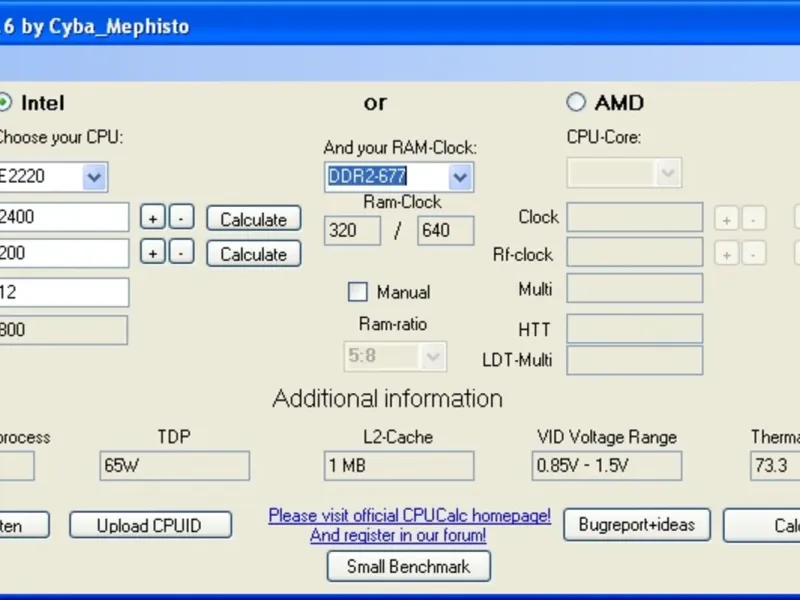Click the Additional information heading

pos(387,398)
